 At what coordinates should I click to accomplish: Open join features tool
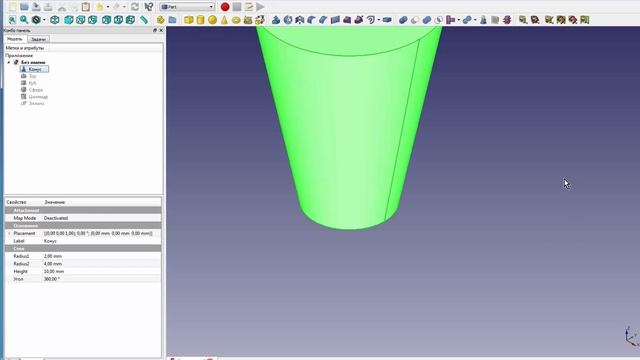(451, 20)
